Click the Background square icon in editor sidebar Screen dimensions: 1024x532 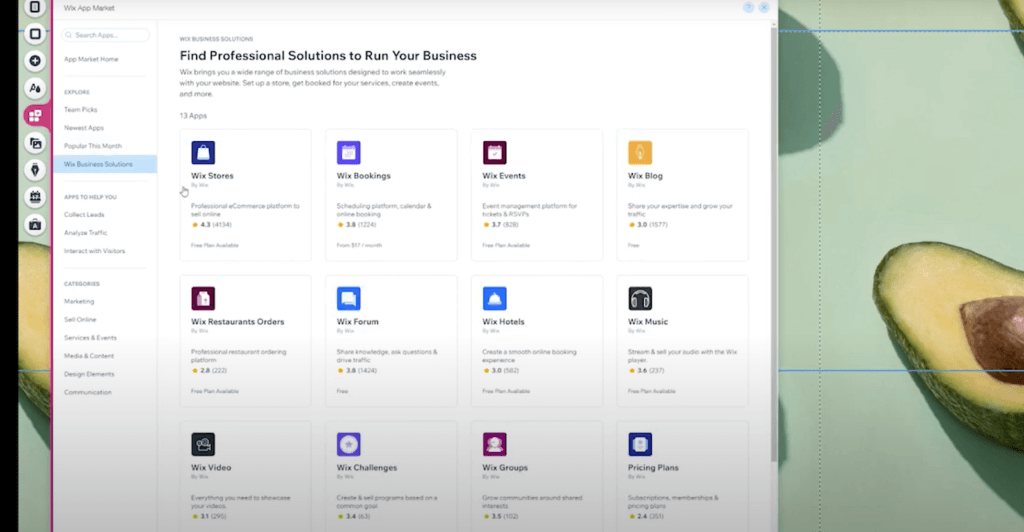click(35, 34)
